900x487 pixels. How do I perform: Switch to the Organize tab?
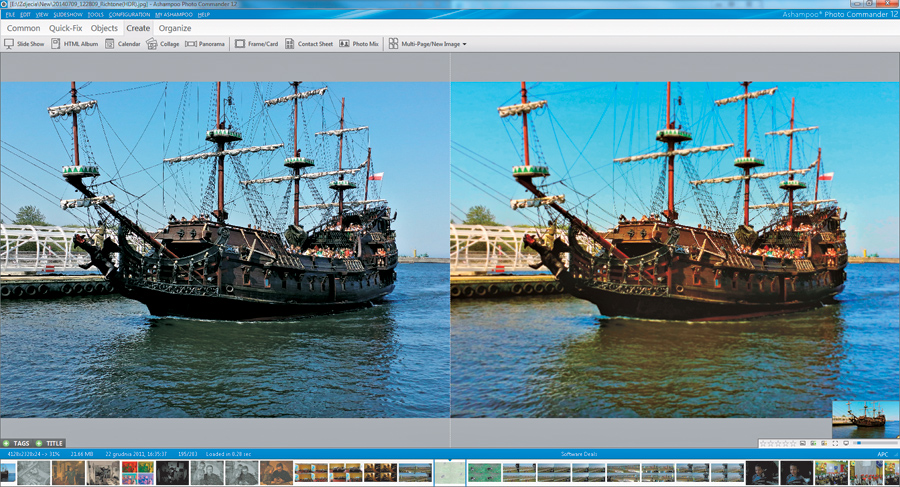[174, 28]
